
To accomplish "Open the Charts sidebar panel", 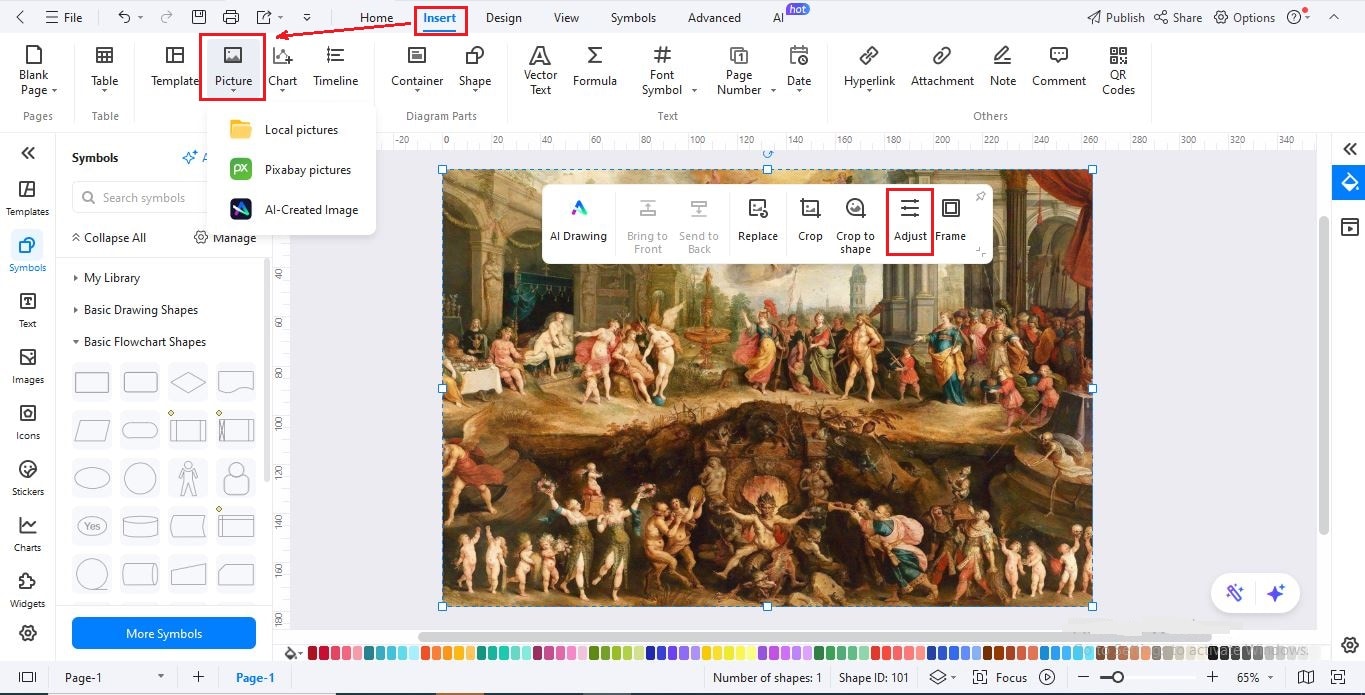I will (x=28, y=534).
